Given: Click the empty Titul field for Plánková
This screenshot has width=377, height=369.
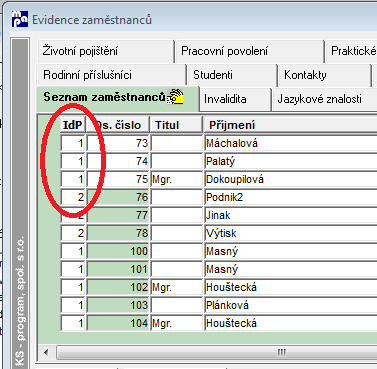Looking at the screenshot, I should pos(176,305).
